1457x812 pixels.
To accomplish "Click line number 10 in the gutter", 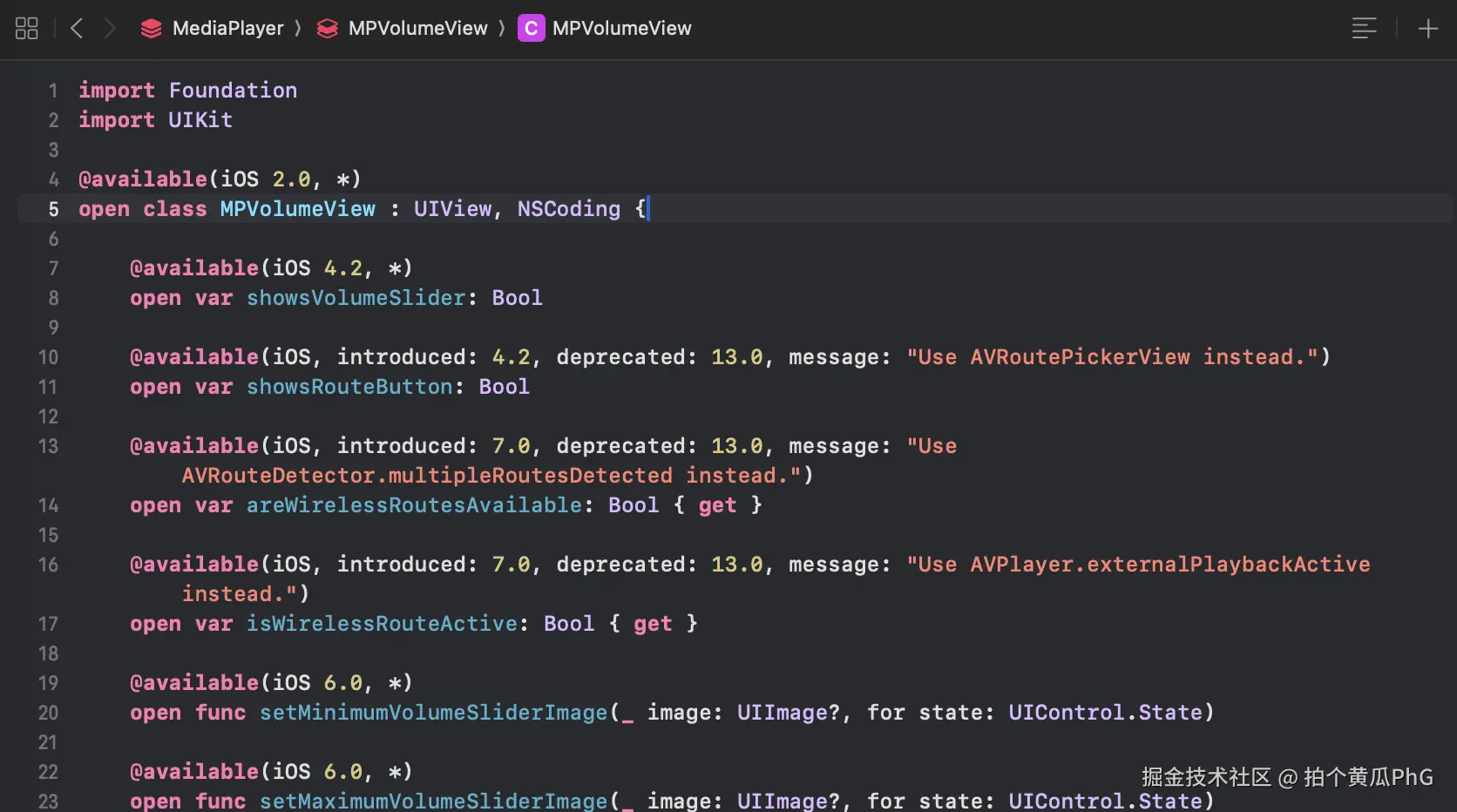I will pyautogui.click(x=48, y=357).
